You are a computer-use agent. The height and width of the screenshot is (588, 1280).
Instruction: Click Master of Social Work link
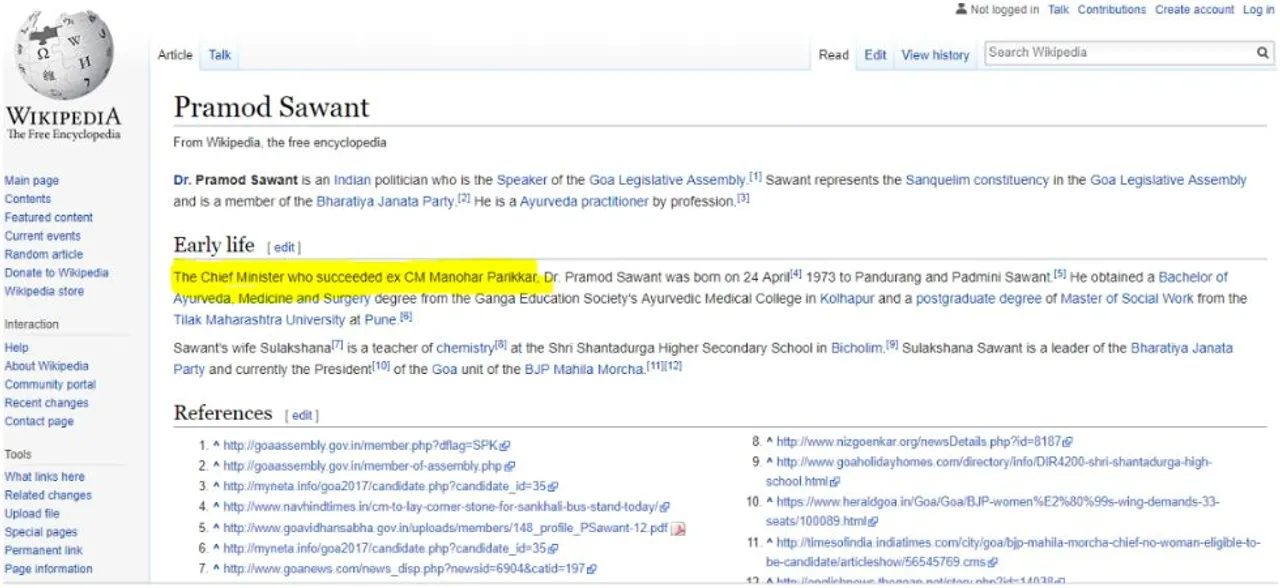pyautogui.click(x=1128, y=298)
